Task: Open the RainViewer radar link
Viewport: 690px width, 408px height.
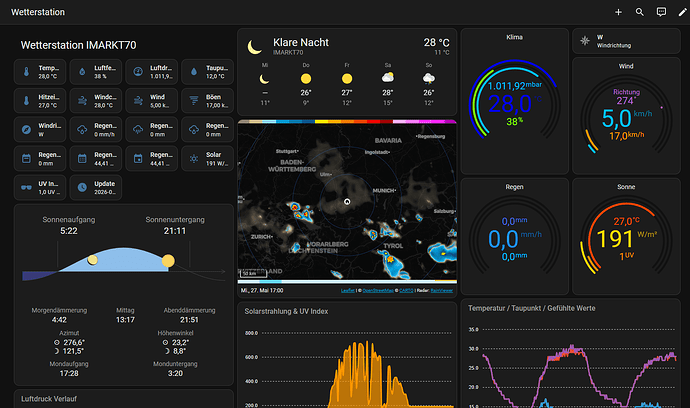Action: 441,290
